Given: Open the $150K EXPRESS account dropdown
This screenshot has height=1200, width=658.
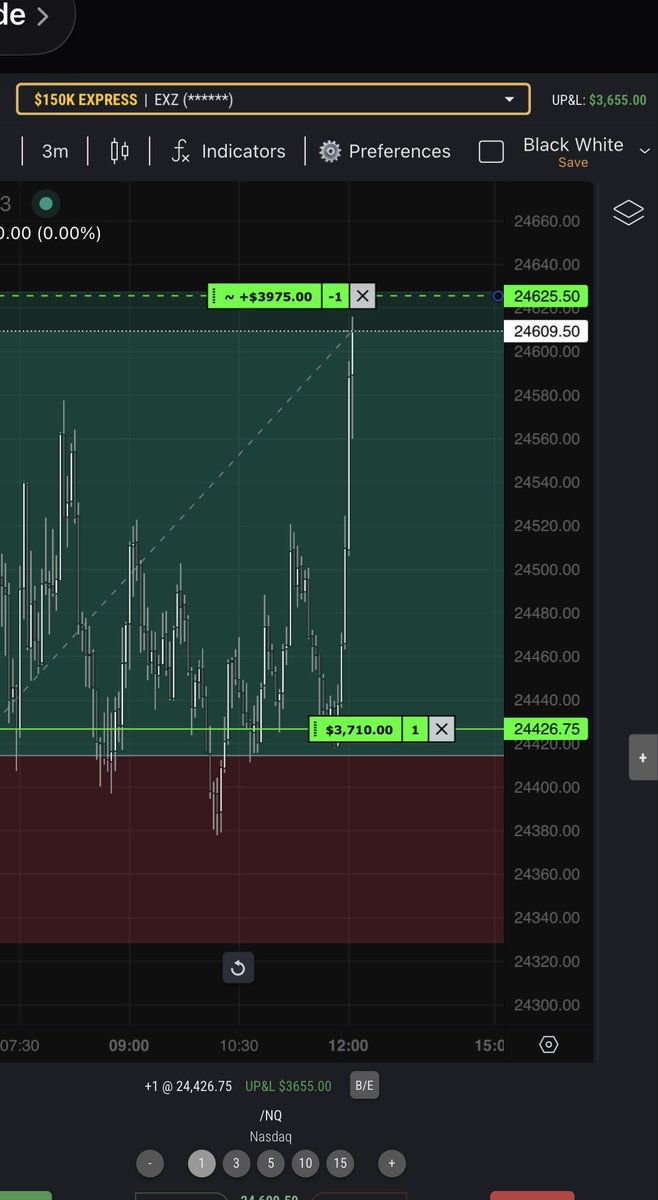Looking at the screenshot, I should (x=272, y=99).
